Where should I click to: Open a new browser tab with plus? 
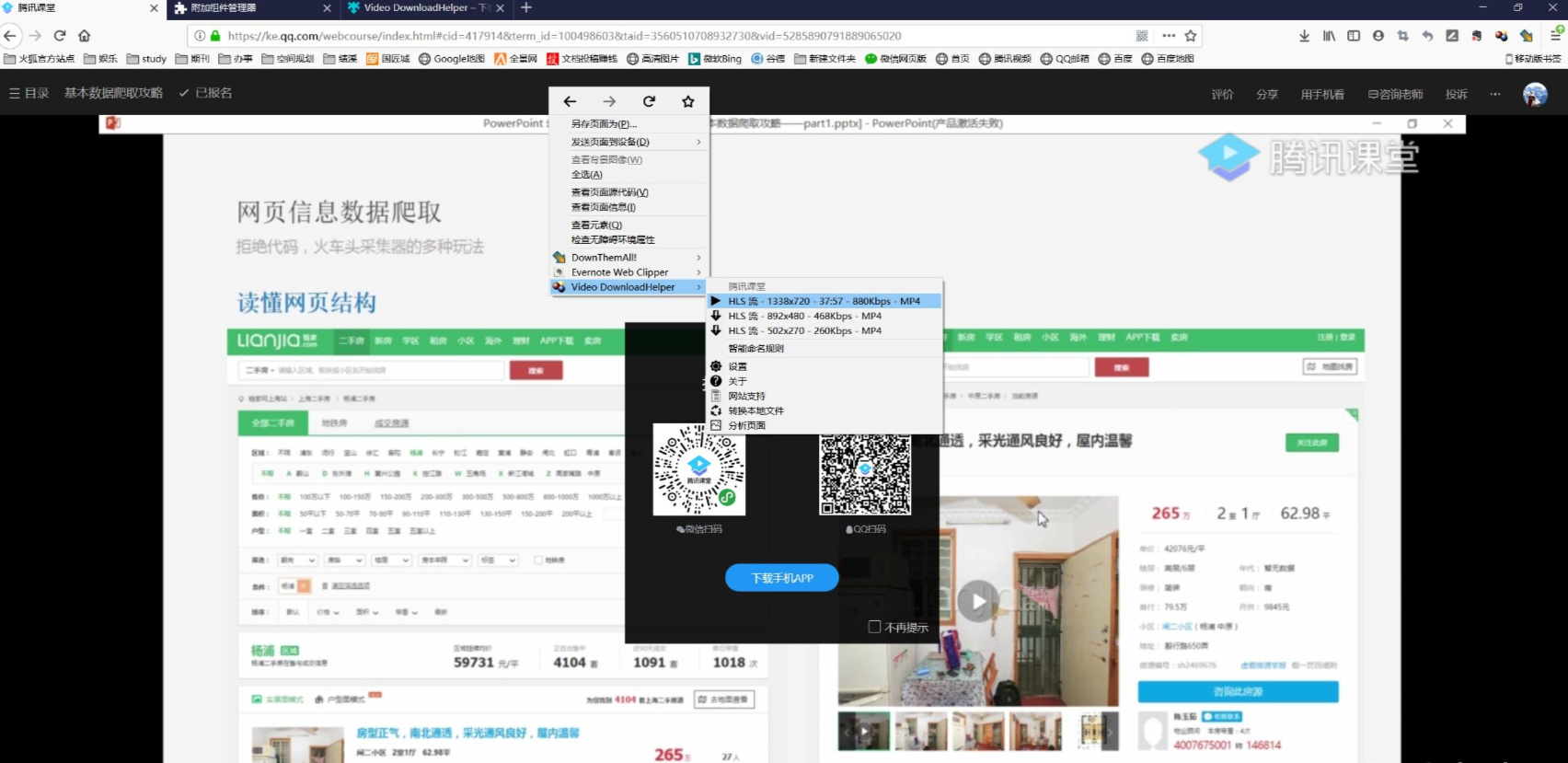526,8
